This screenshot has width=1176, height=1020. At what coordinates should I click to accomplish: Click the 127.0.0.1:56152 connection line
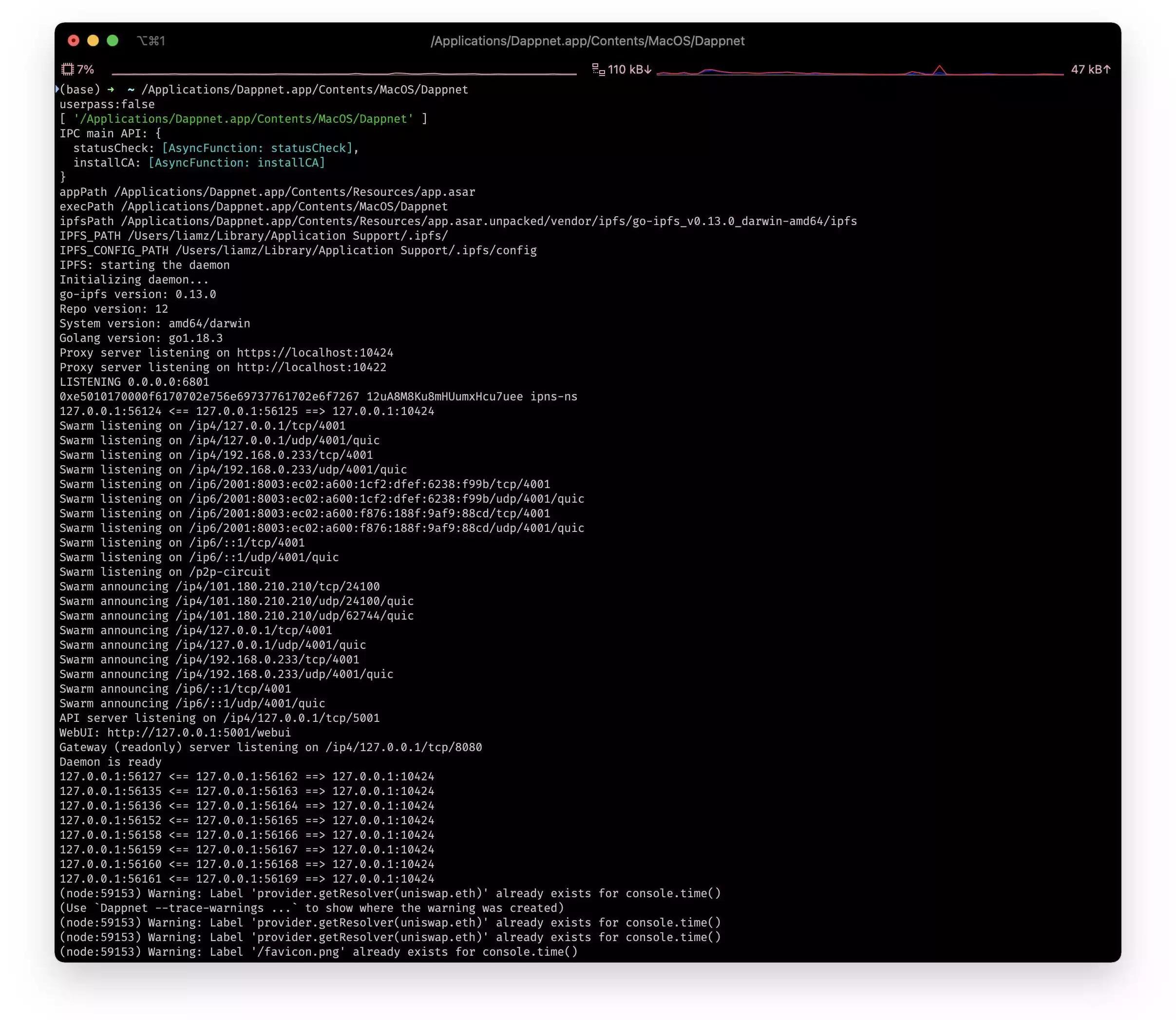click(x=247, y=821)
